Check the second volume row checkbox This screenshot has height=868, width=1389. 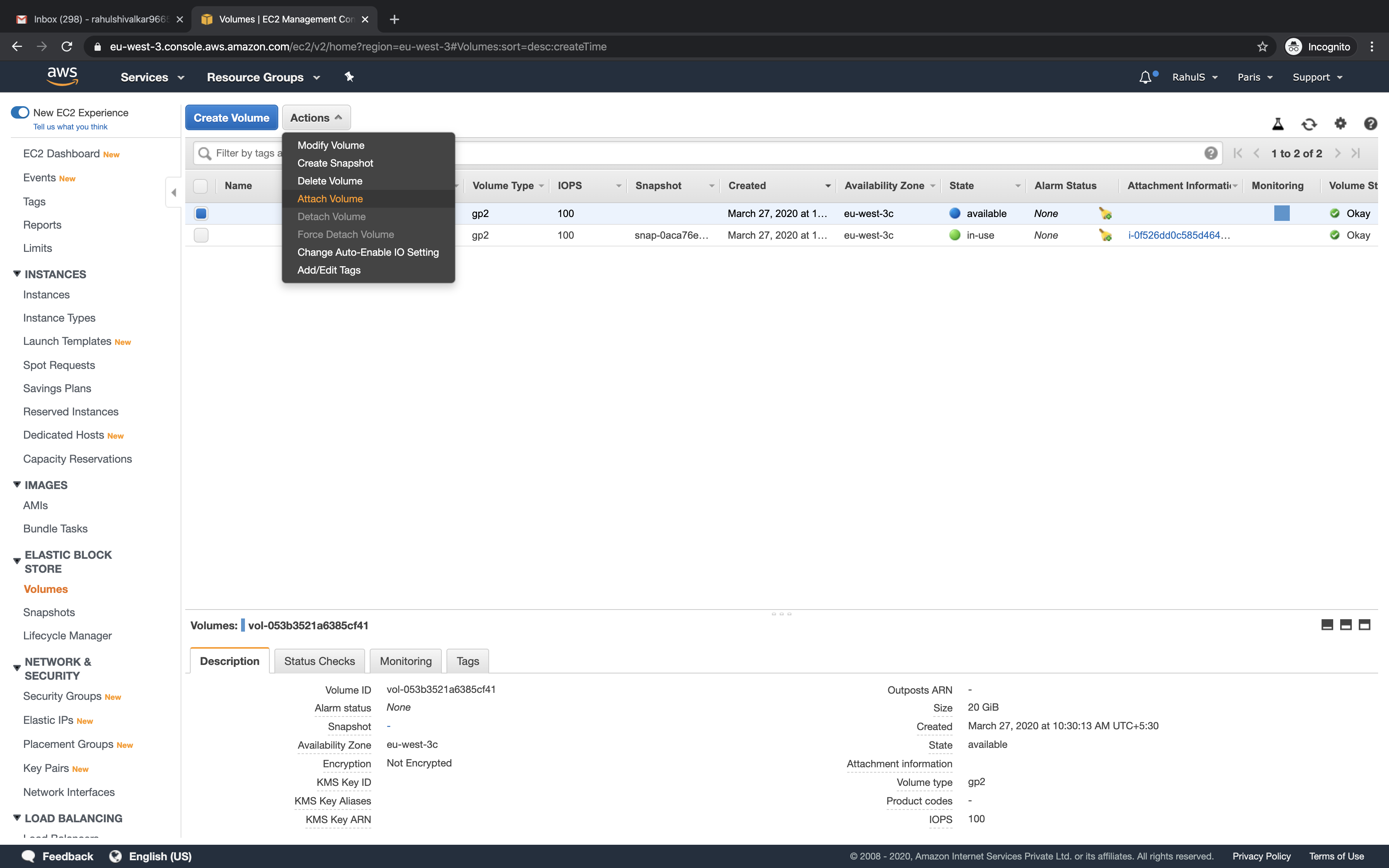click(x=200, y=235)
